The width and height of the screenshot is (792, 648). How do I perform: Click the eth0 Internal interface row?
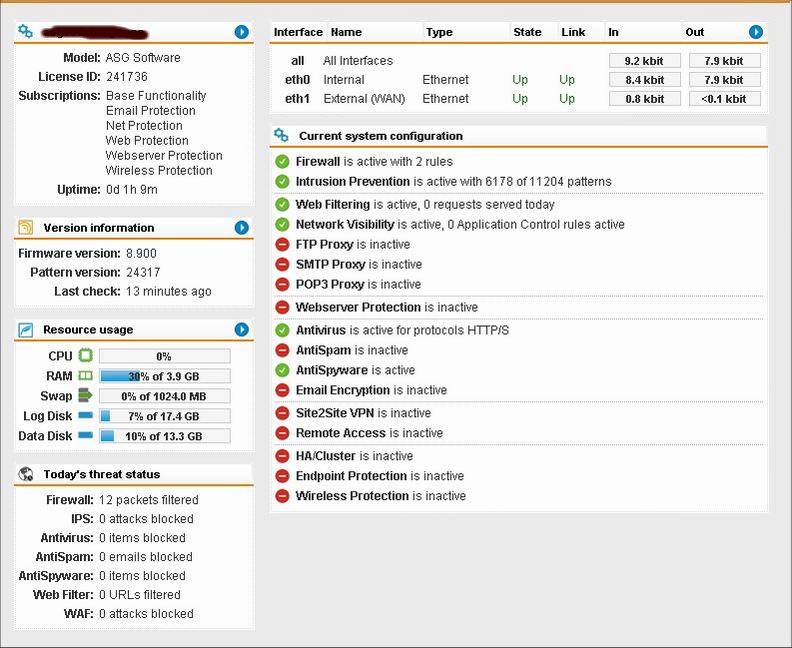[343, 80]
